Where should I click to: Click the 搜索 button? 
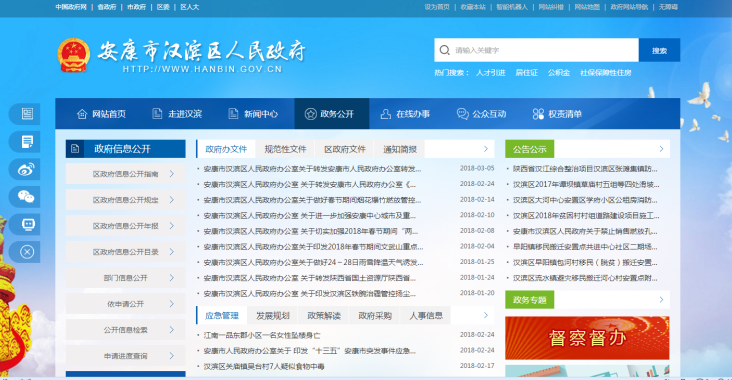pos(659,50)
